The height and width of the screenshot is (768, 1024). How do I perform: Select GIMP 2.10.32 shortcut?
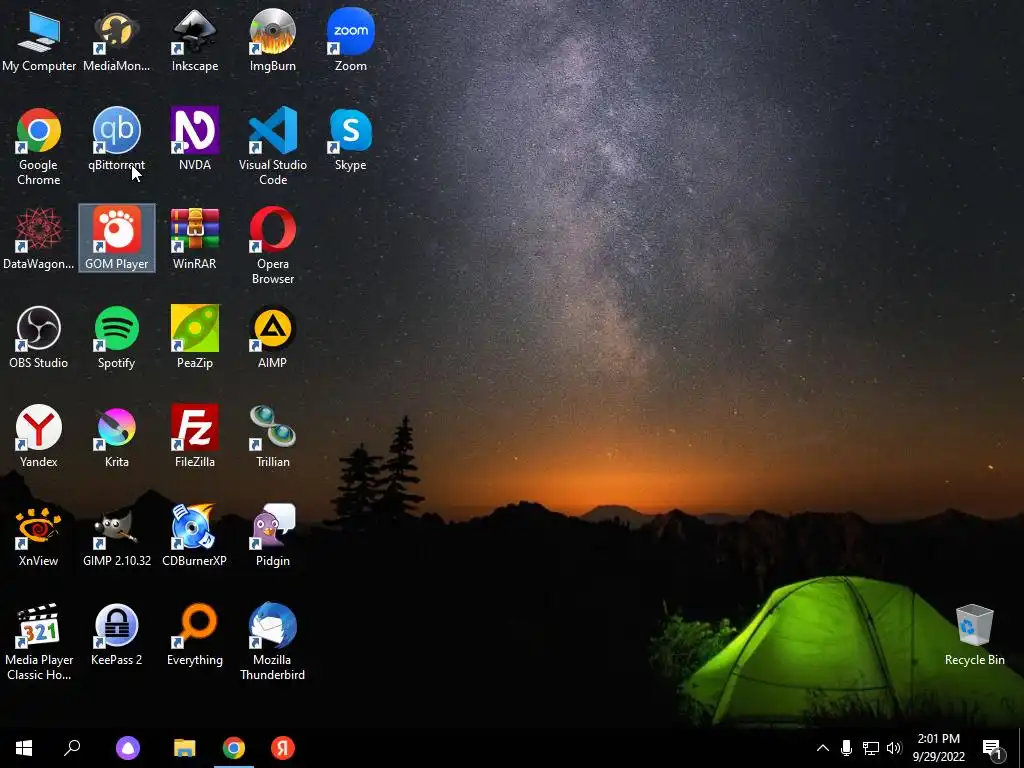(116, 536)
